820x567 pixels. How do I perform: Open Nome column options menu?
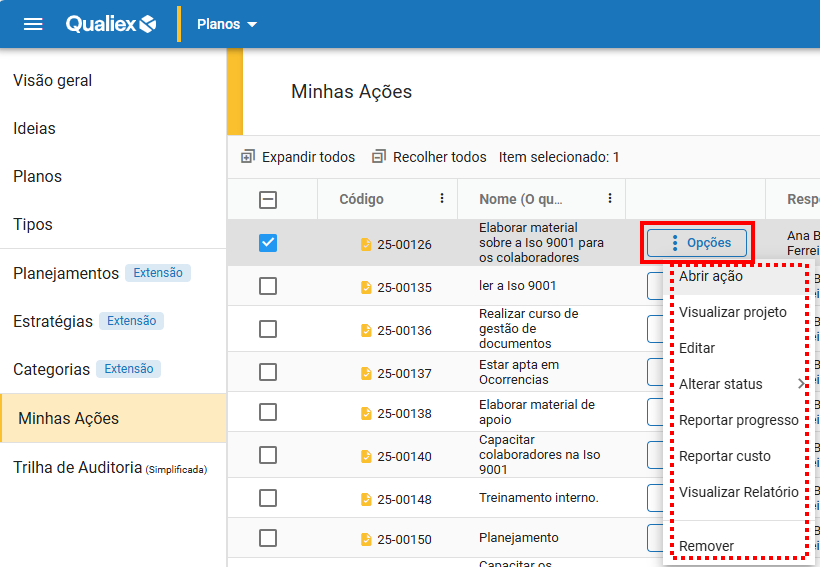610,199
